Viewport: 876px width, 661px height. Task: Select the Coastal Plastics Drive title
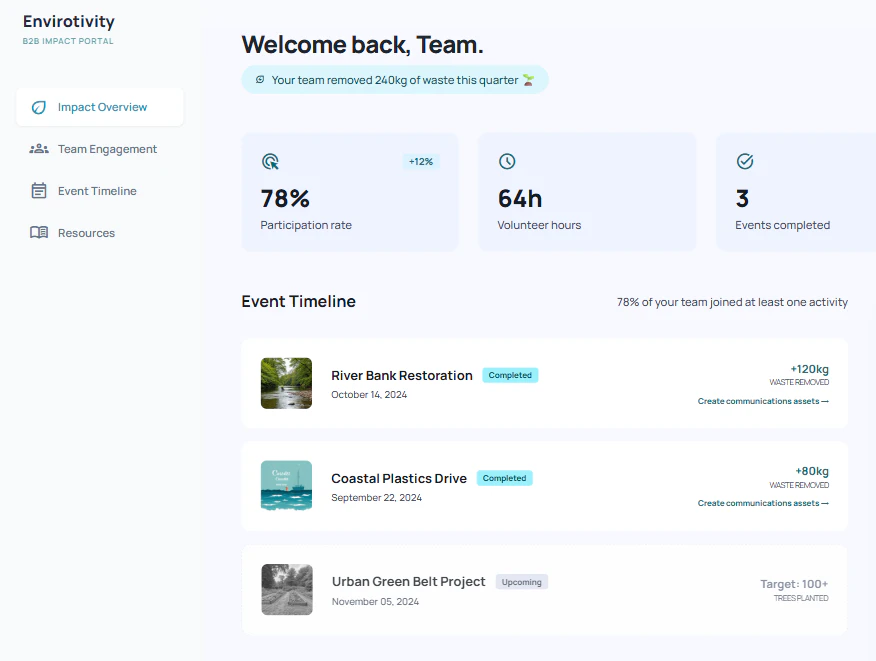(399, 478)
